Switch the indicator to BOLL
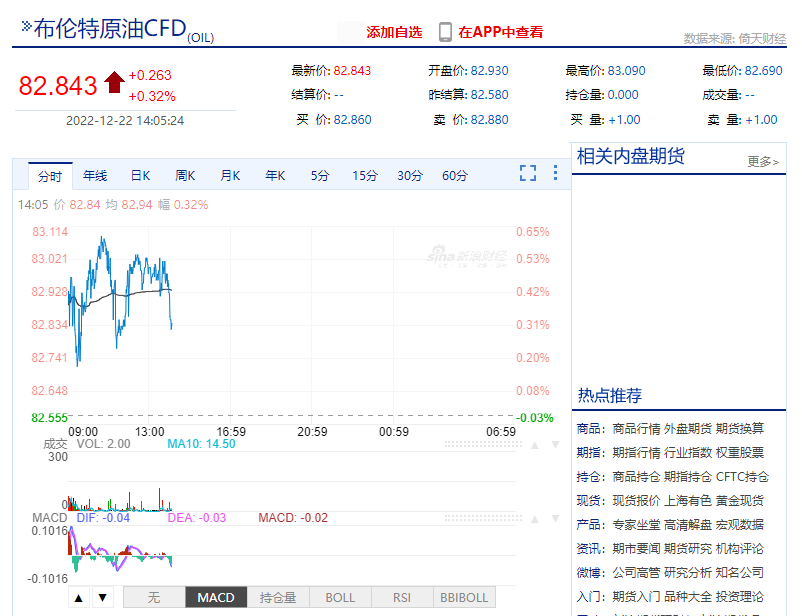The width and height of the screenshot is (802, 616). tap(340, 596)
